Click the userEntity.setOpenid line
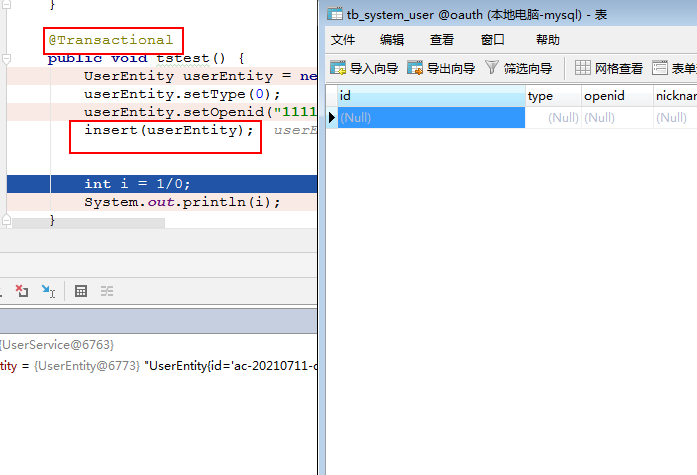Screen dimensions: 697x475 pos(200,112)
